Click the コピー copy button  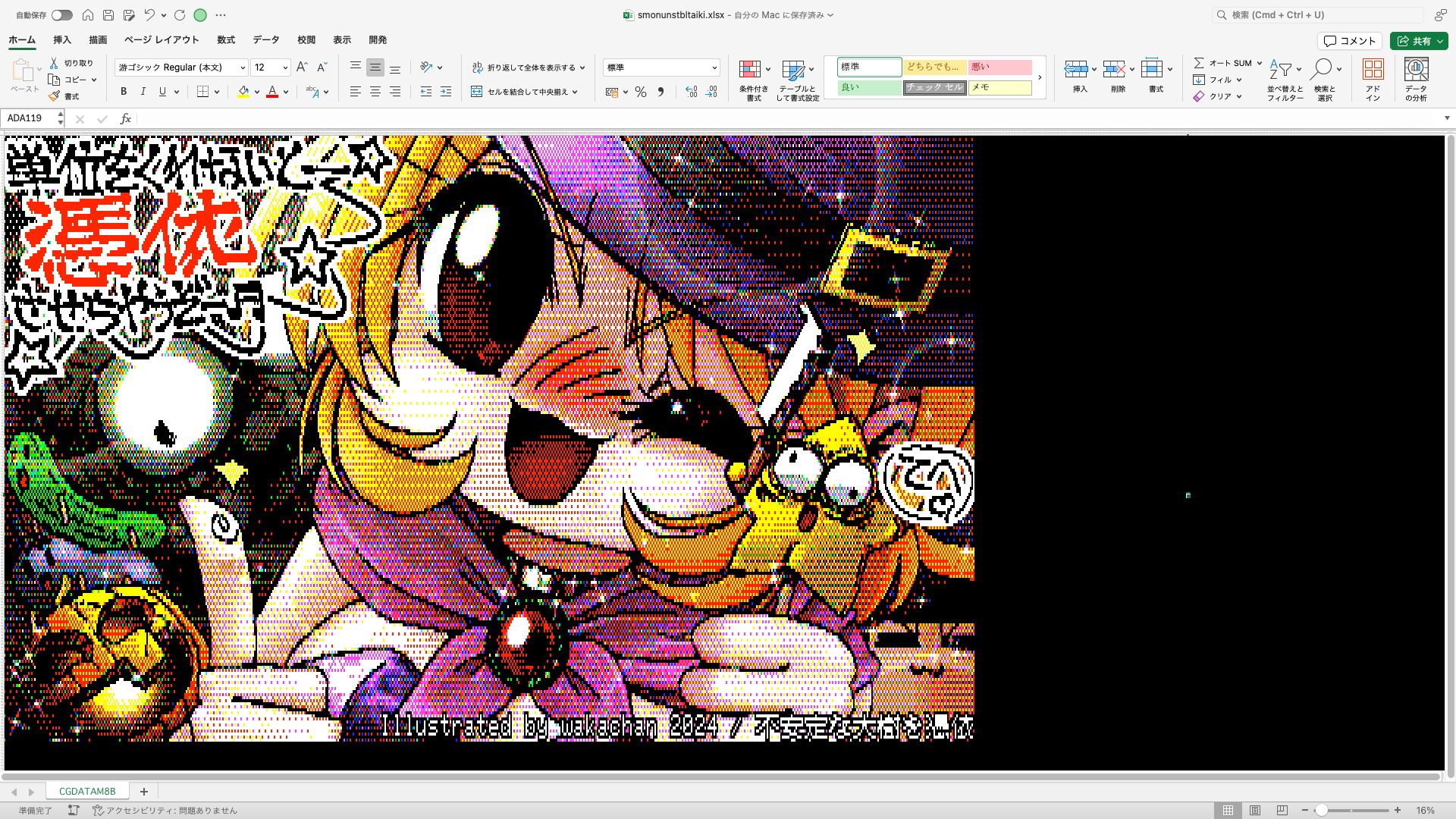point(72,80)
